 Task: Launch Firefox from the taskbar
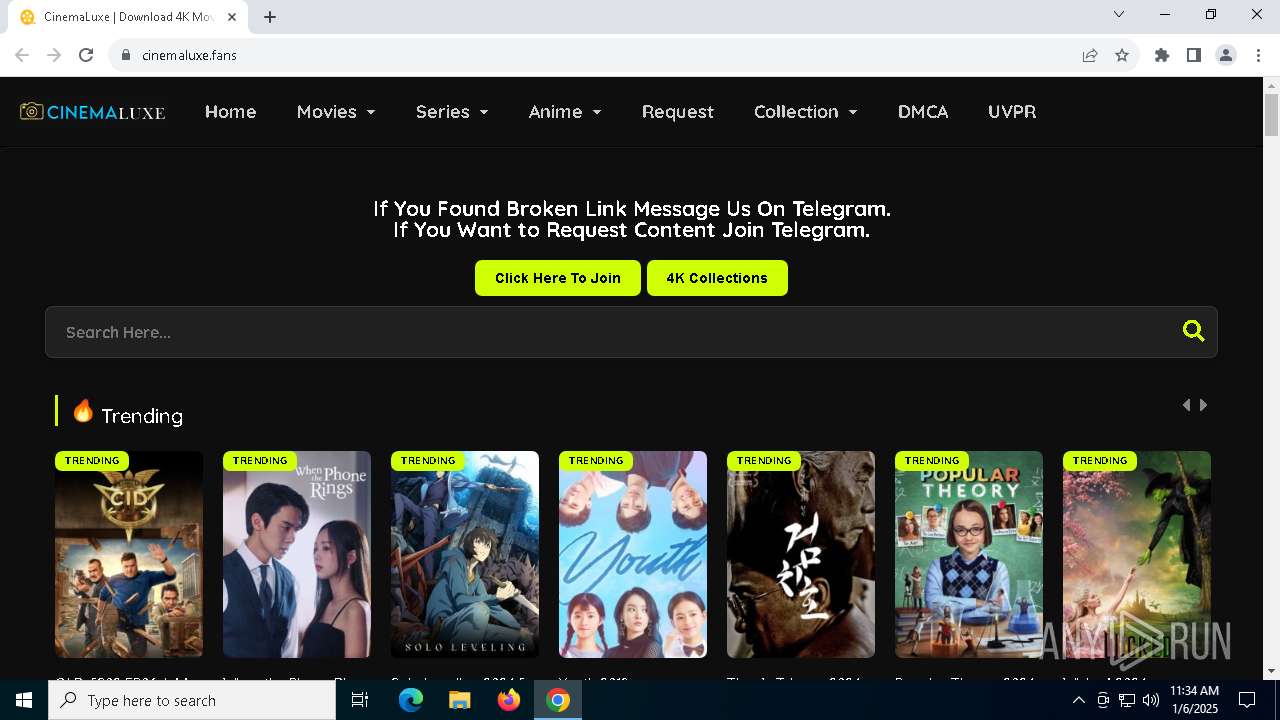509,700
